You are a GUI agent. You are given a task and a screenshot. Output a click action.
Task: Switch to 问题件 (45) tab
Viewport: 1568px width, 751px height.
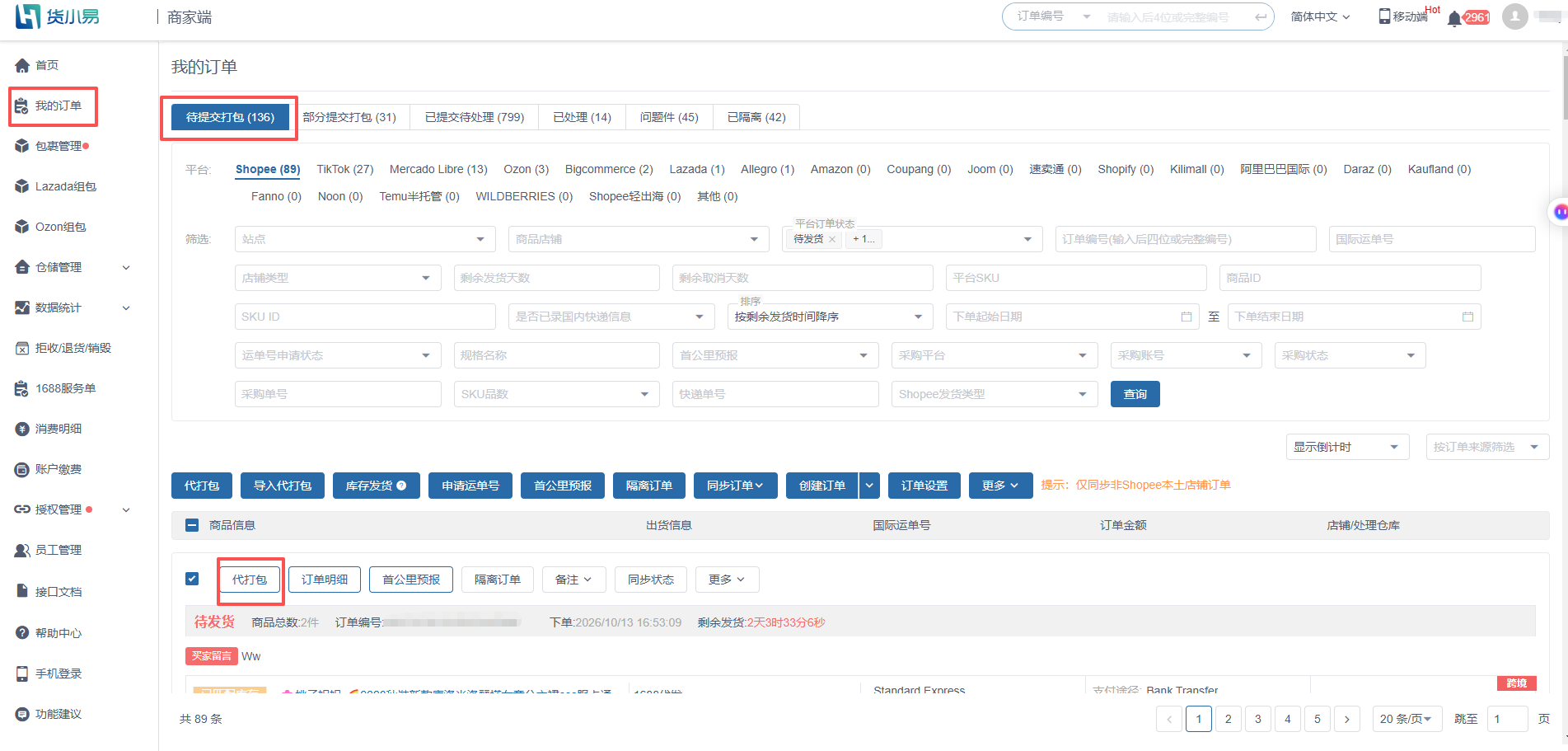point(669,117)
